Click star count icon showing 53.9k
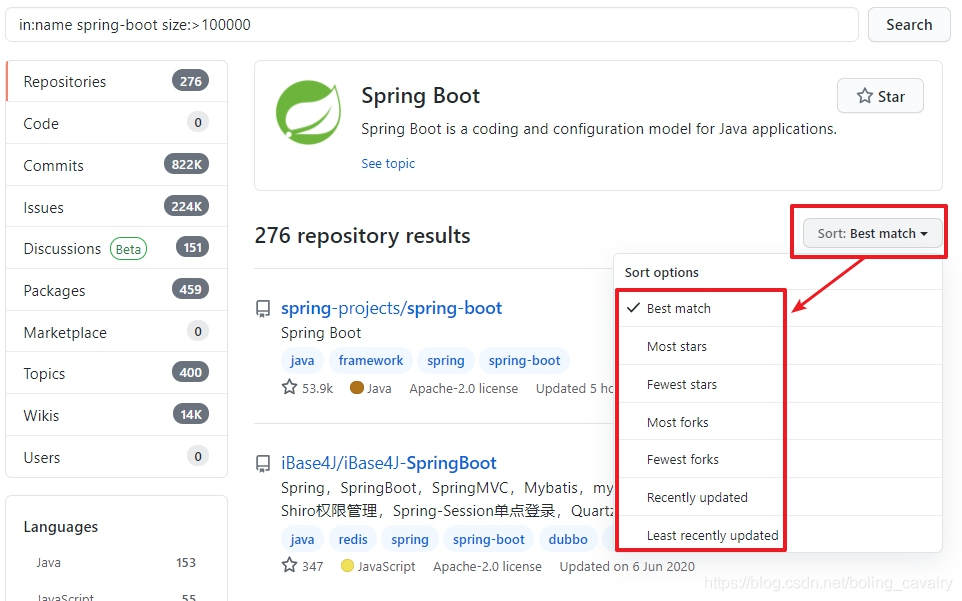Screen dimensions: 962x601 (289, 387)
